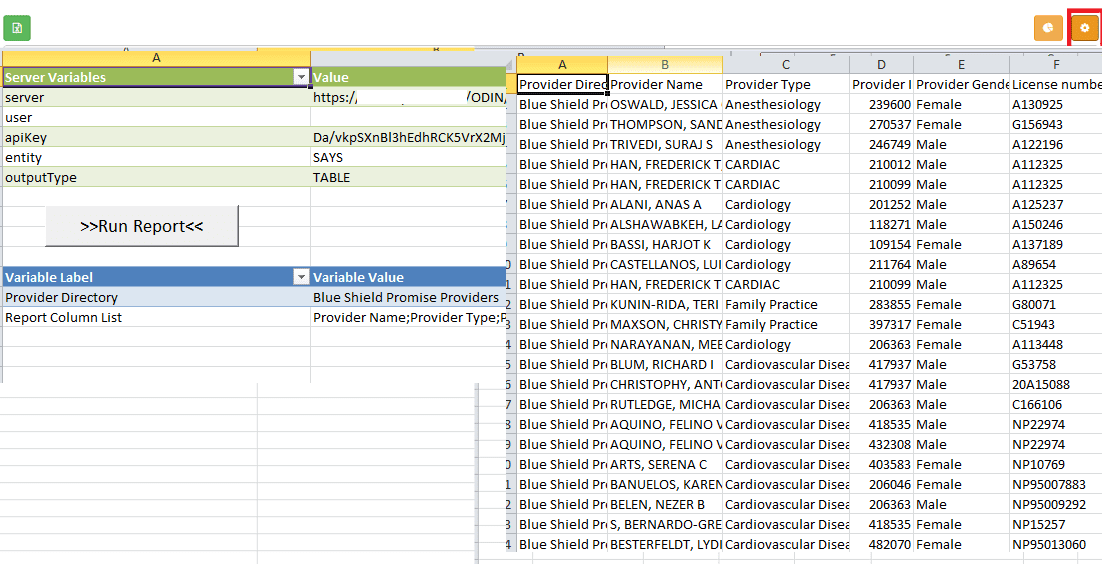1102x564 pixels.
Task: Select license number cell A130925
Action: tap(1056, 105)
